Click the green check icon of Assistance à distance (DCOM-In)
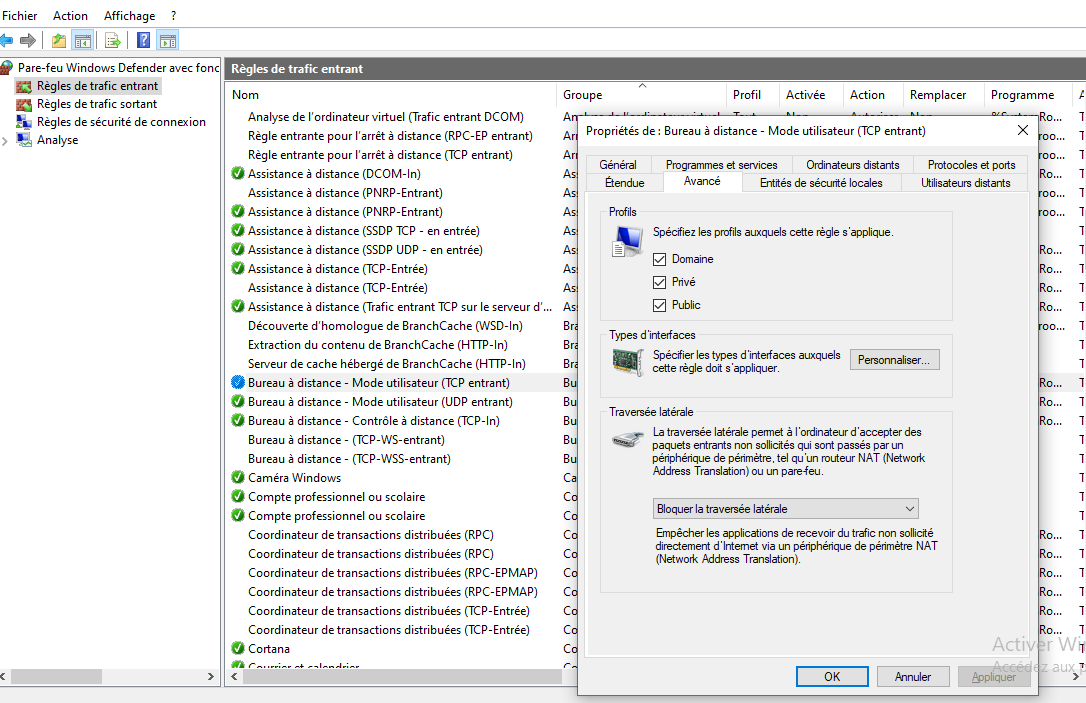Image resolution: width=1086 pixels, height=703 pixels. (x=238, y=173)
